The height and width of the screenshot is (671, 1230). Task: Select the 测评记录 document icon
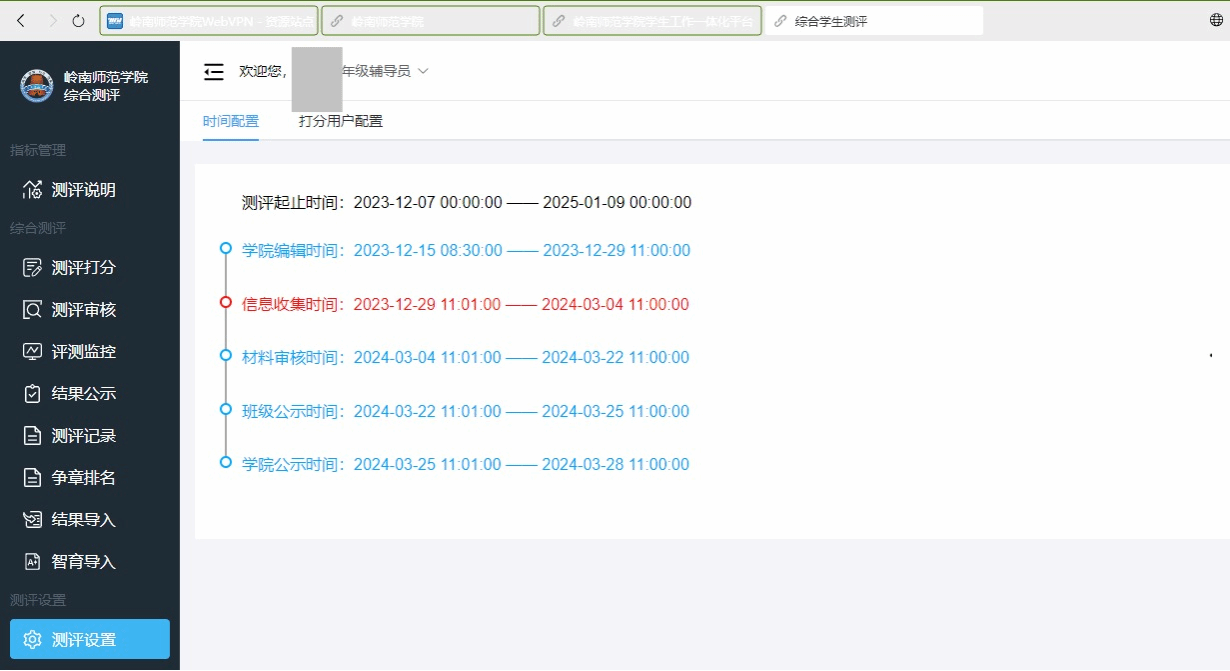click(32, 436)
